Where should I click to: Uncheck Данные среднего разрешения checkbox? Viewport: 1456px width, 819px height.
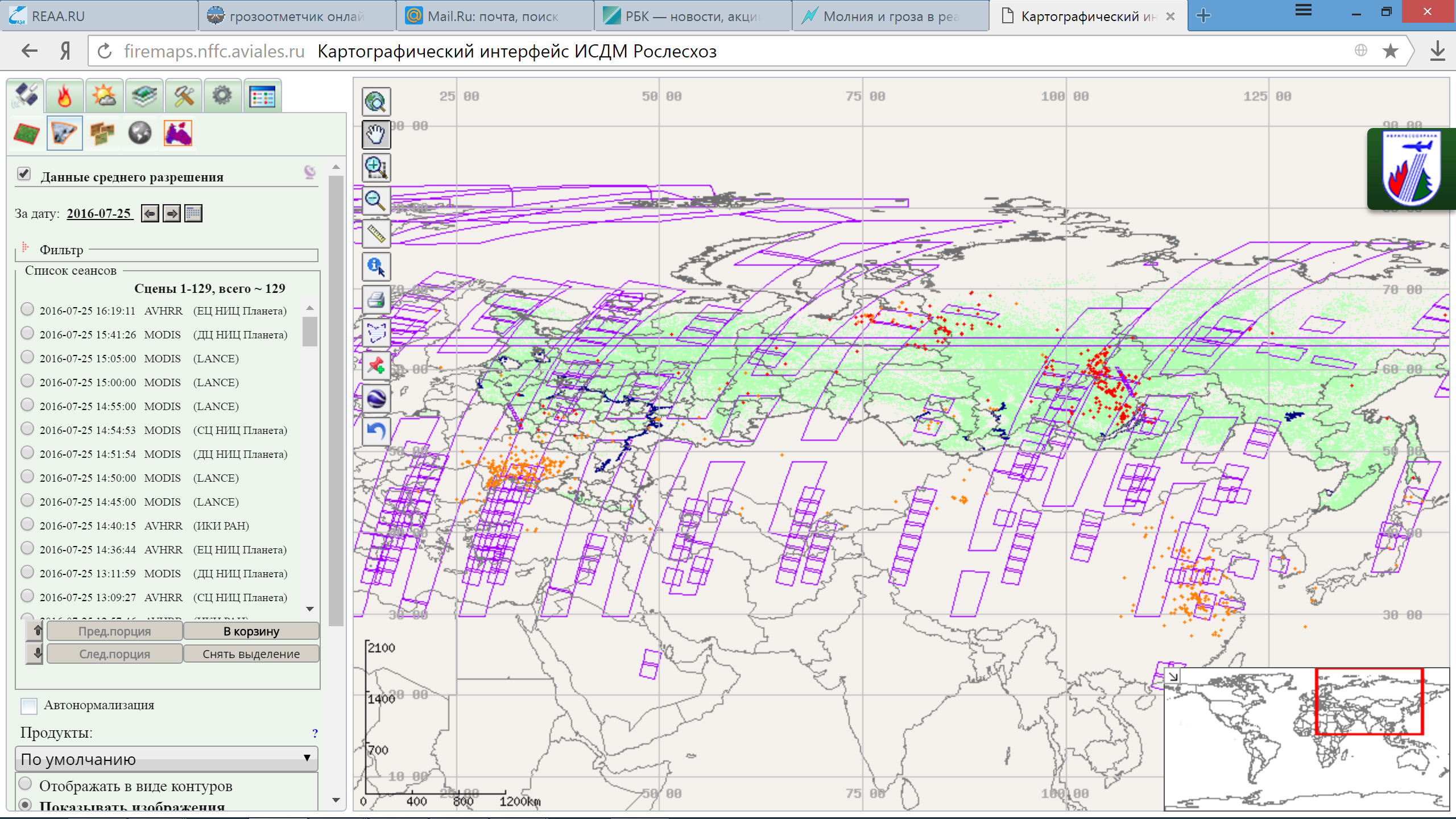tap(24, 173)
